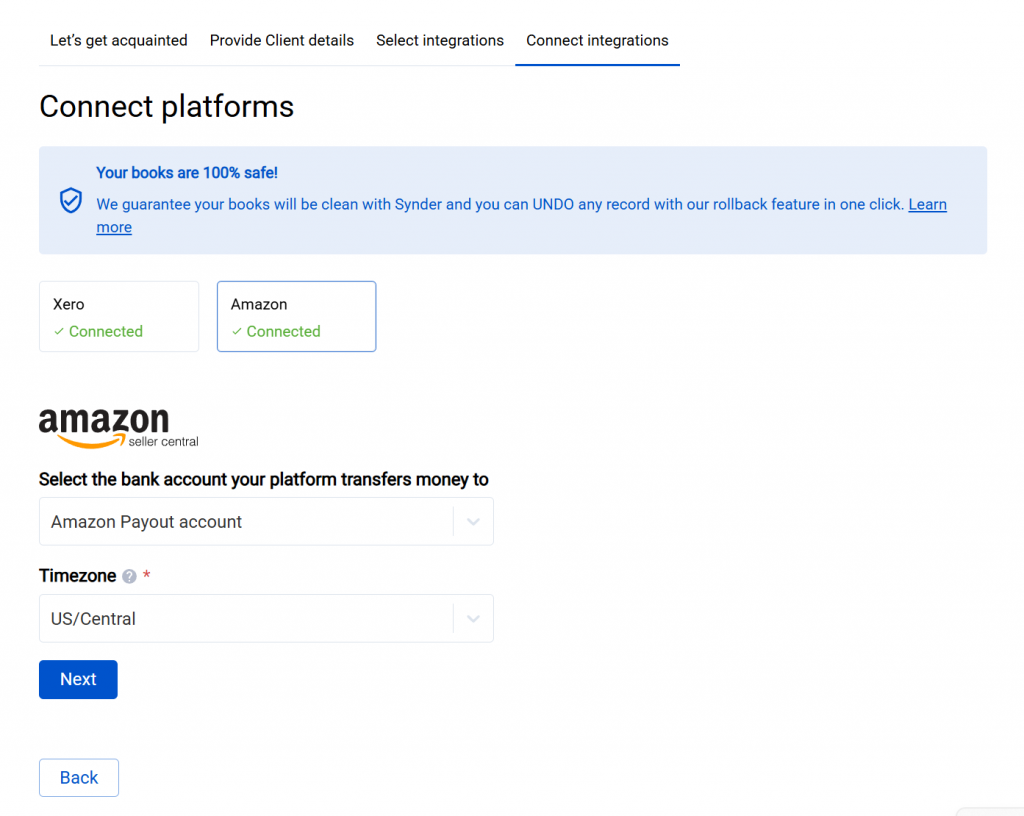Click the Timezone help question mark icon
The width and height of the screenshot is (1024, 816).
pyautogui.click(x=129, y=576)
